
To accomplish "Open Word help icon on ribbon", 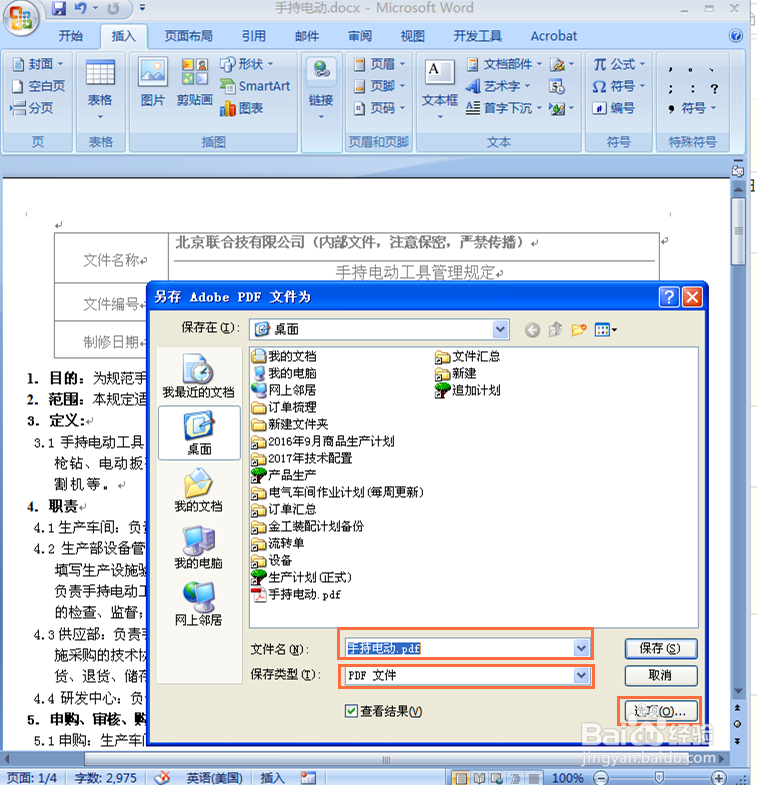I will [x=735, y=36].
